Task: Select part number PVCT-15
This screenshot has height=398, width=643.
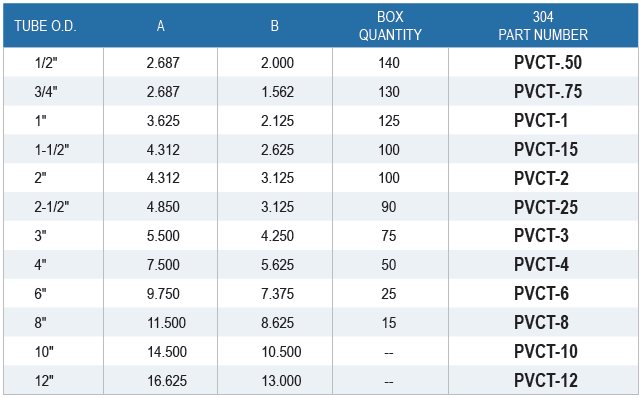Action: (546, 150)
